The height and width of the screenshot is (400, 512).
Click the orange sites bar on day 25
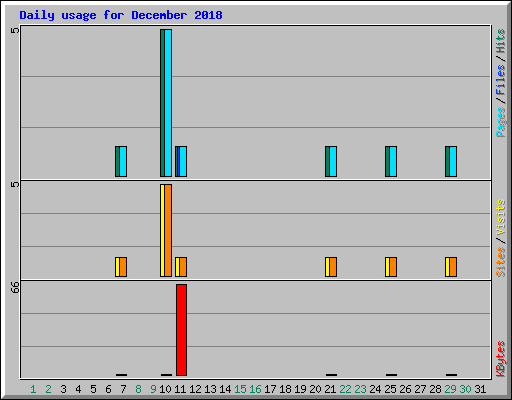click(x=393, y=267)
